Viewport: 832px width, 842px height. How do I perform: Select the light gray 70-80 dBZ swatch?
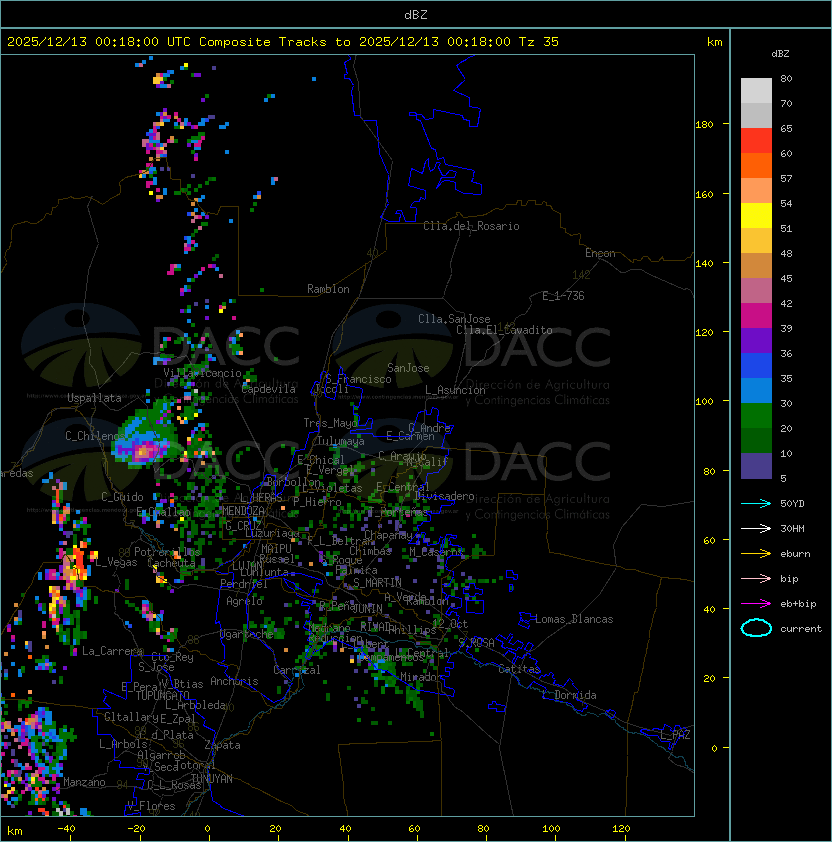(x=756, y=91)
